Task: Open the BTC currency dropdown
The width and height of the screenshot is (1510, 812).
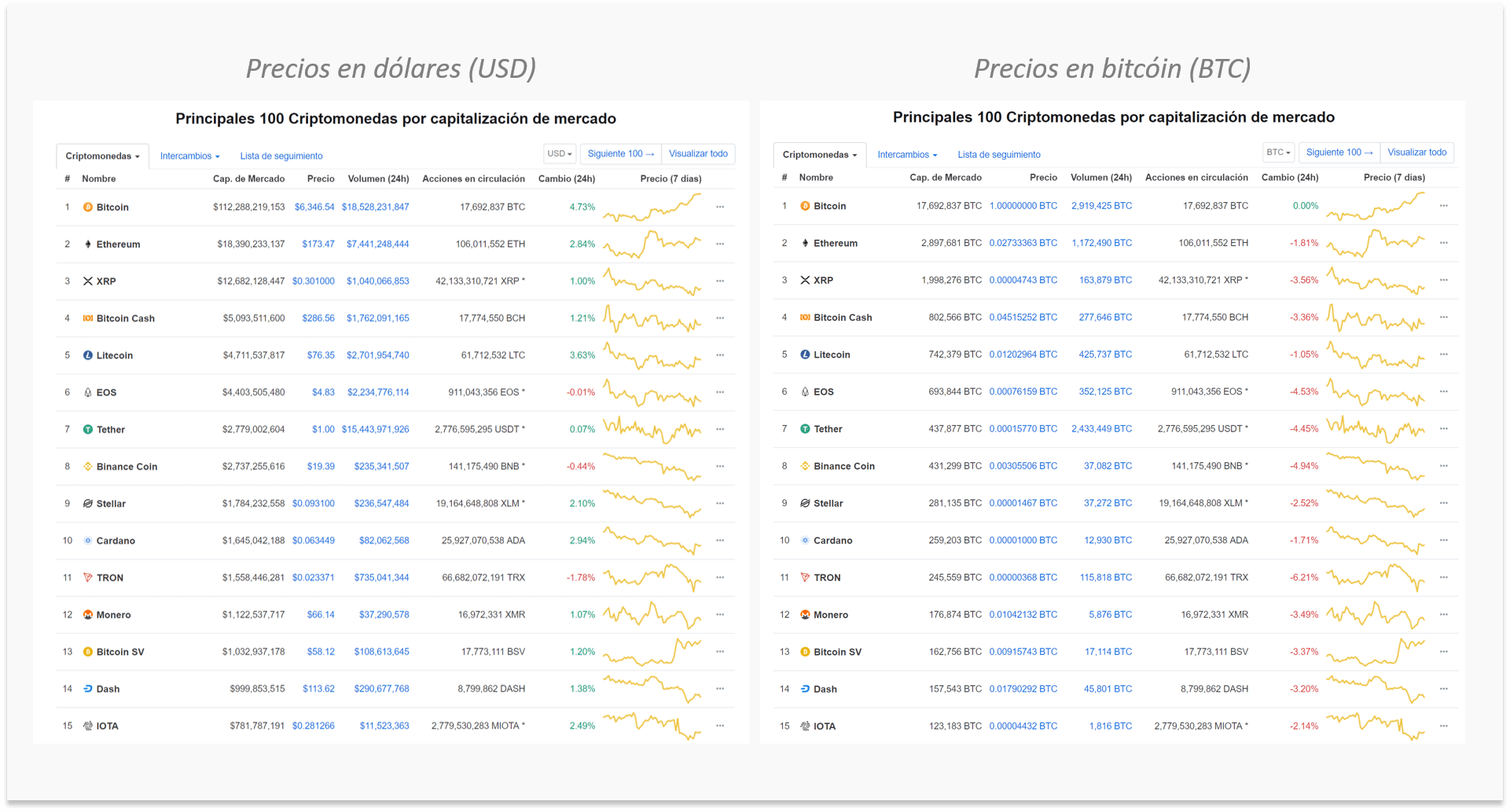Action: tap(1278, 152)
